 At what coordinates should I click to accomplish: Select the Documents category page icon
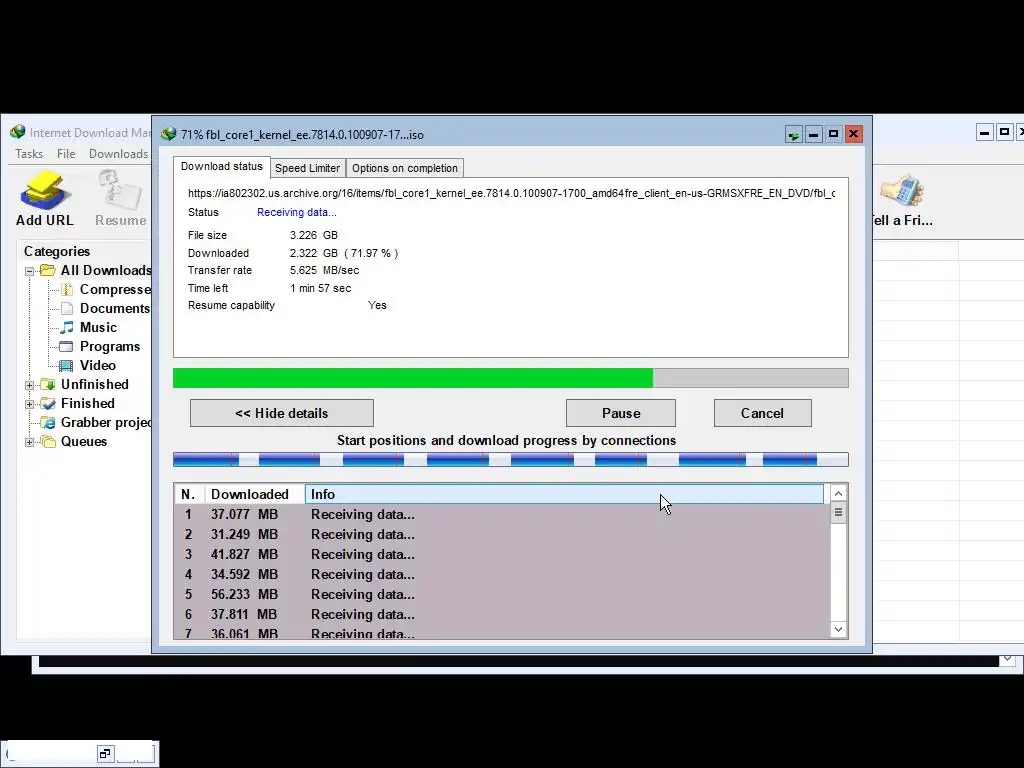(67, 308)
